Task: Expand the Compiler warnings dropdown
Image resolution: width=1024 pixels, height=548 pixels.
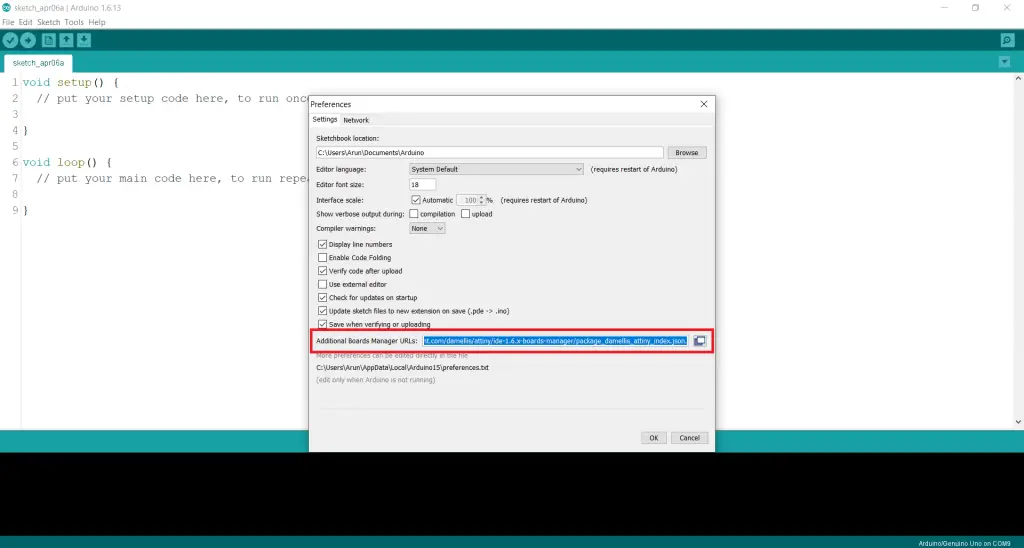Action: tap(427, 229)
